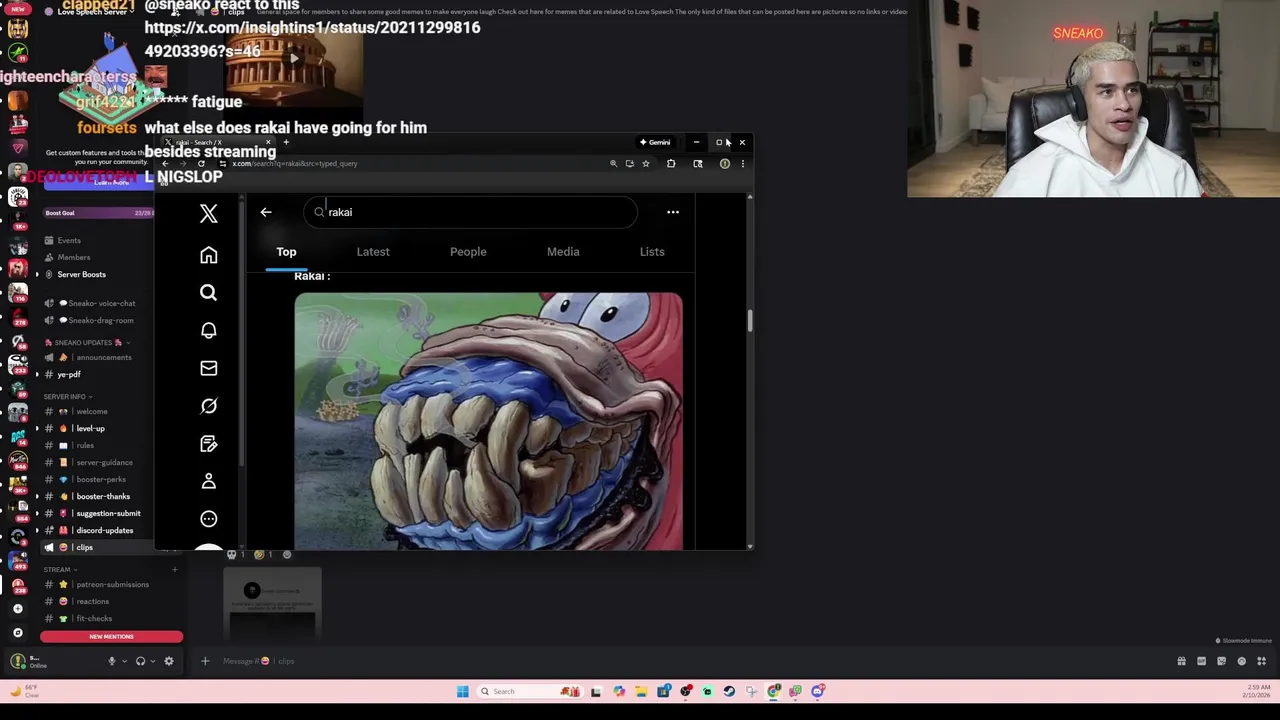1280x720 pixels.
Task: Join Sneako- voice-chat channel
Action: [104, 303]
